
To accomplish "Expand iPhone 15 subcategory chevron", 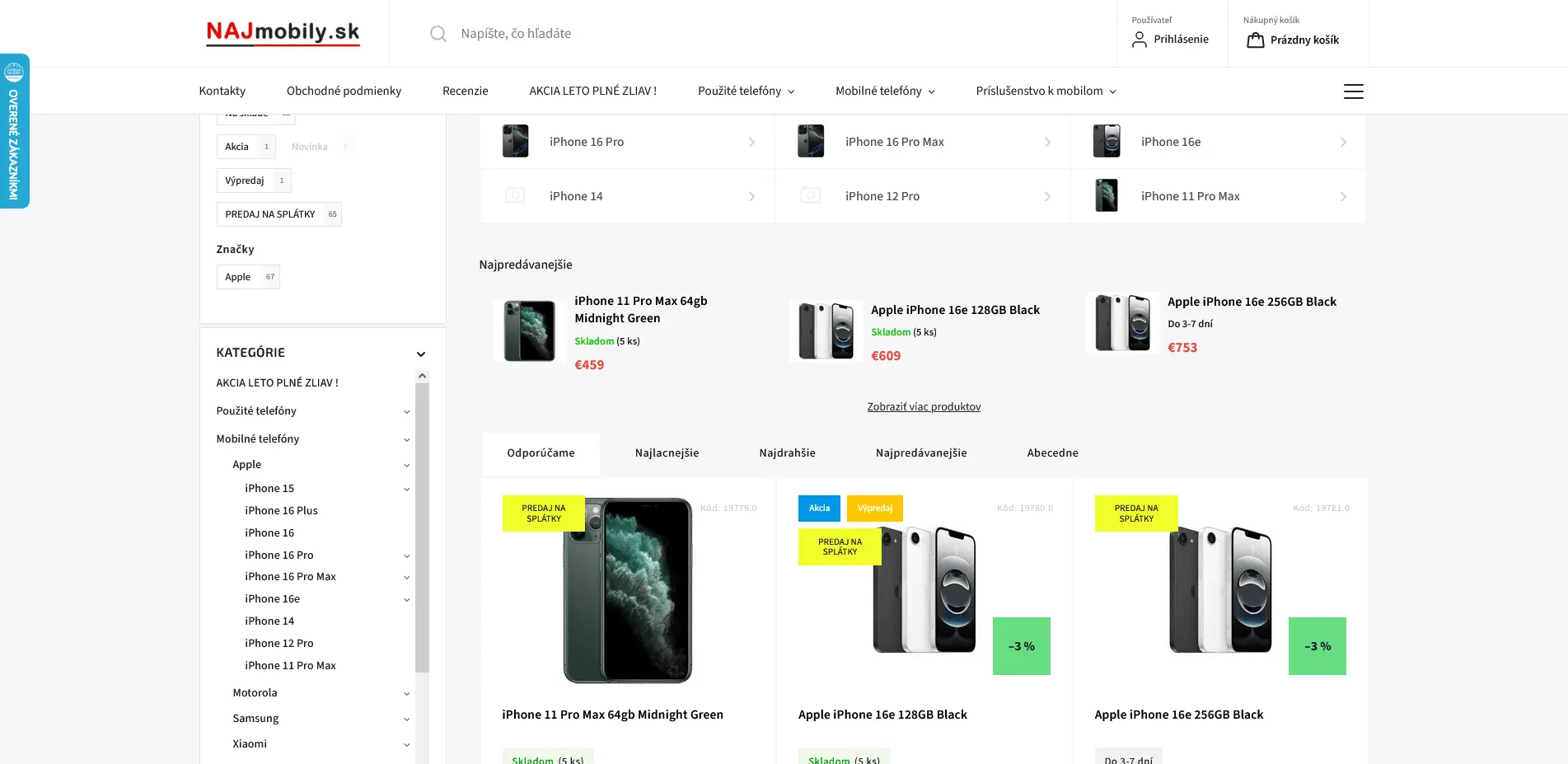I will tap(406, 490).
